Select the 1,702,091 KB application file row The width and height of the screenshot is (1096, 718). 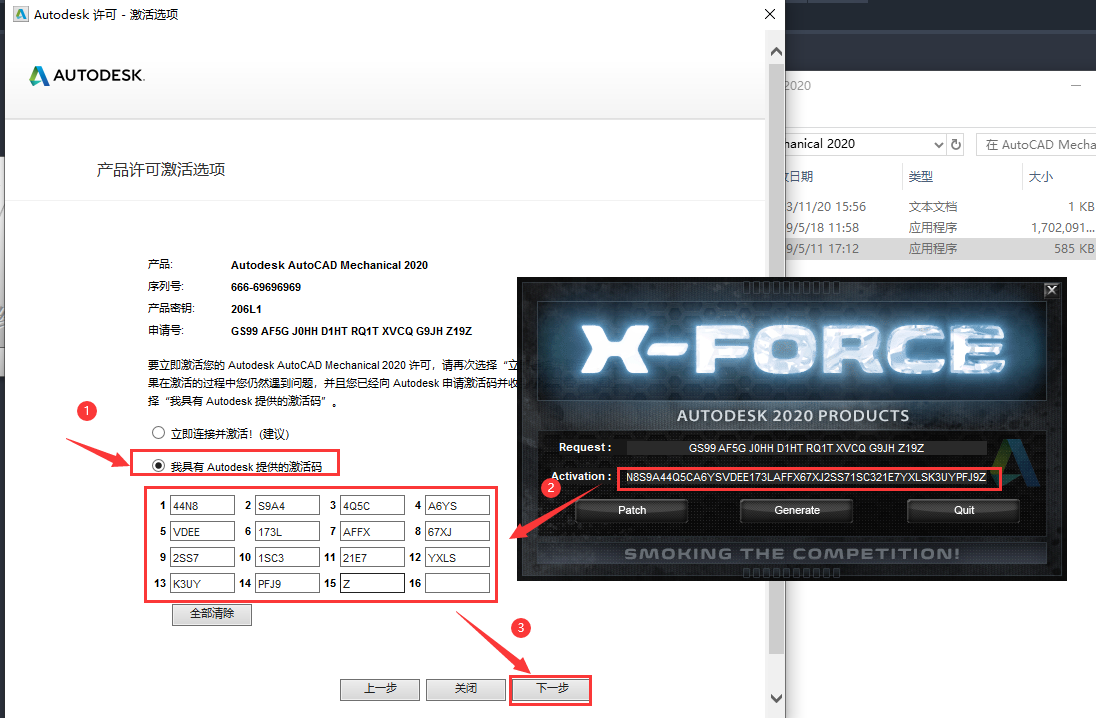940,228
